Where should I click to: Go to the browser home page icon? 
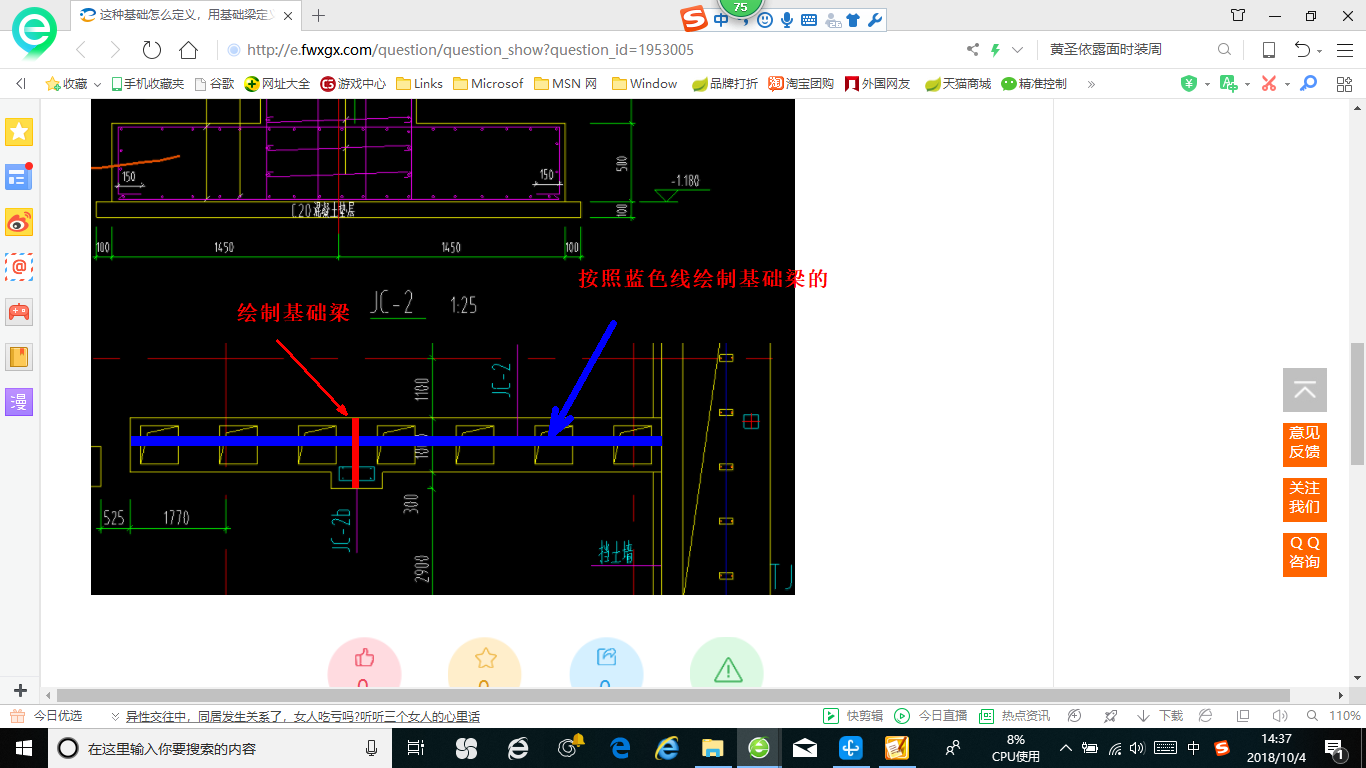pos(188,50)
